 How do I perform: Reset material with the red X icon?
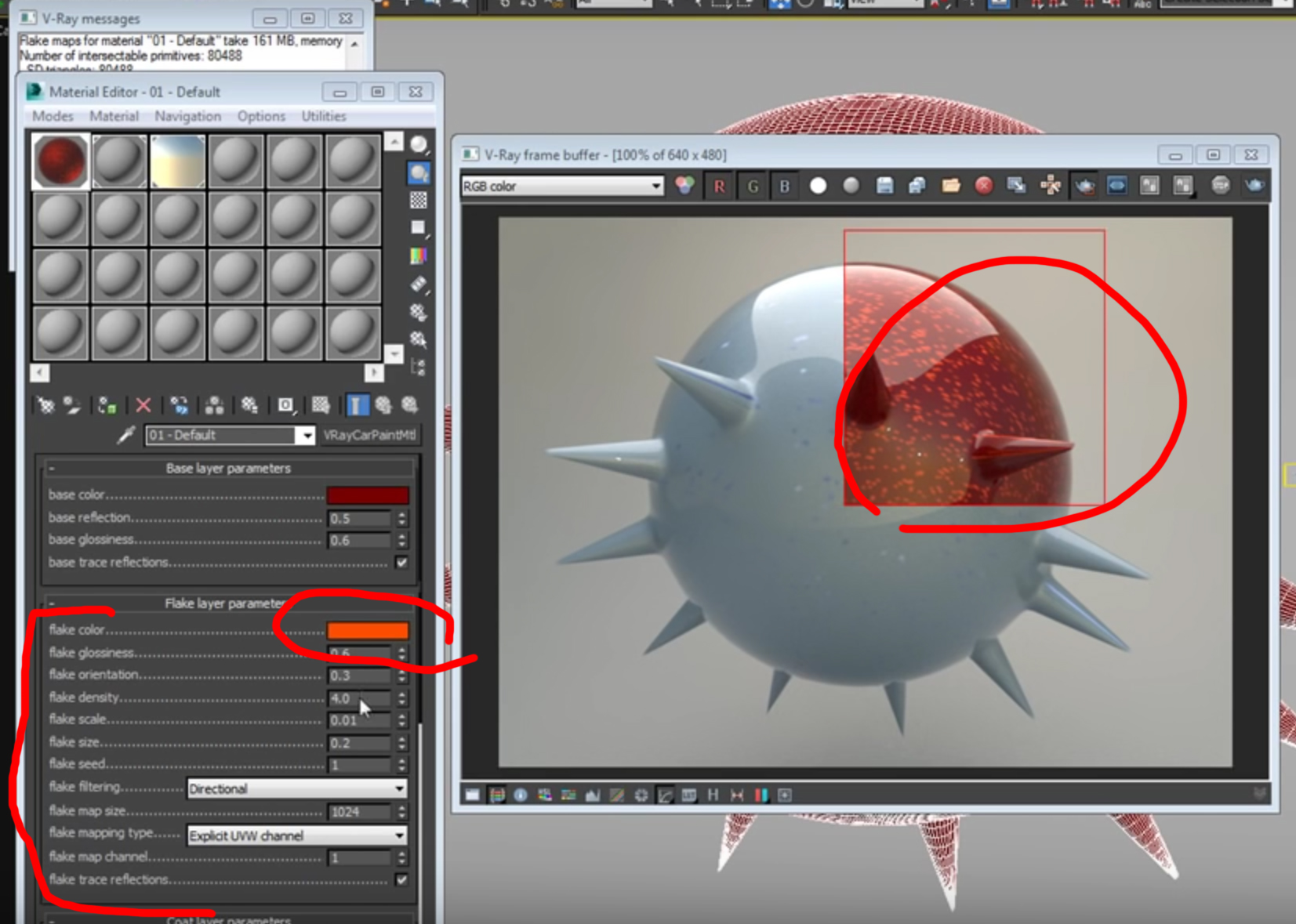pyautogui.click(x=143, y=405)
